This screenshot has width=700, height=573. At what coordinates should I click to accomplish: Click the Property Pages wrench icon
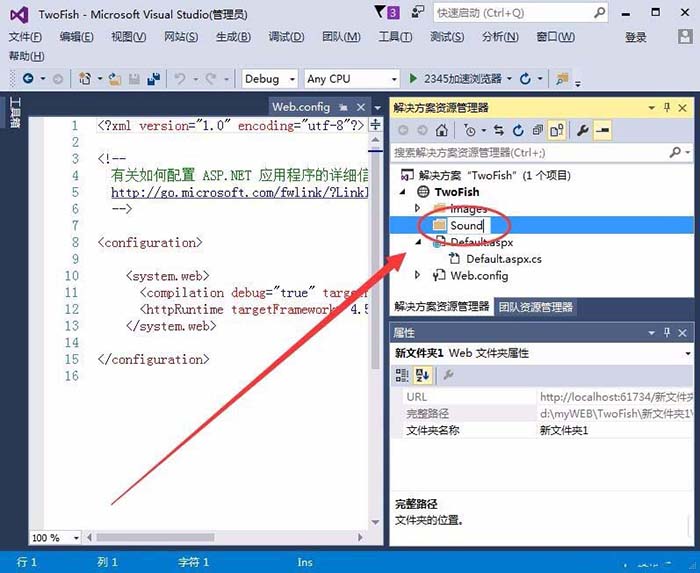coord(449,375)
